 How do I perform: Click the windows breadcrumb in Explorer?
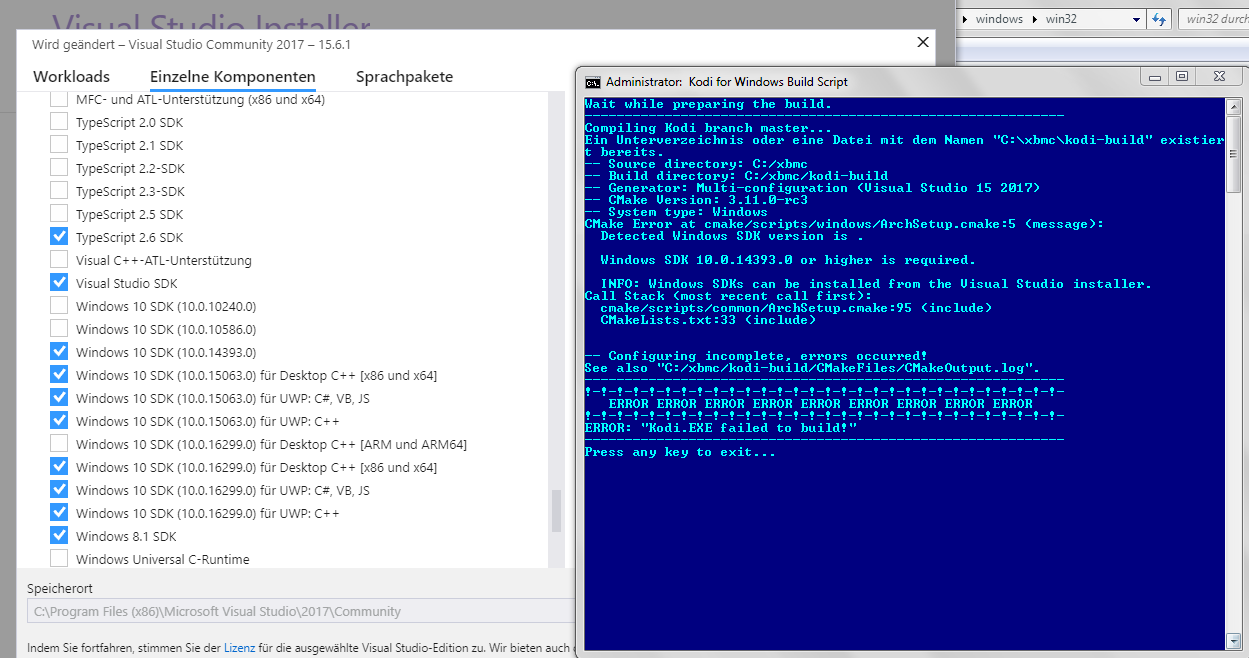click(x=999, y=19)
